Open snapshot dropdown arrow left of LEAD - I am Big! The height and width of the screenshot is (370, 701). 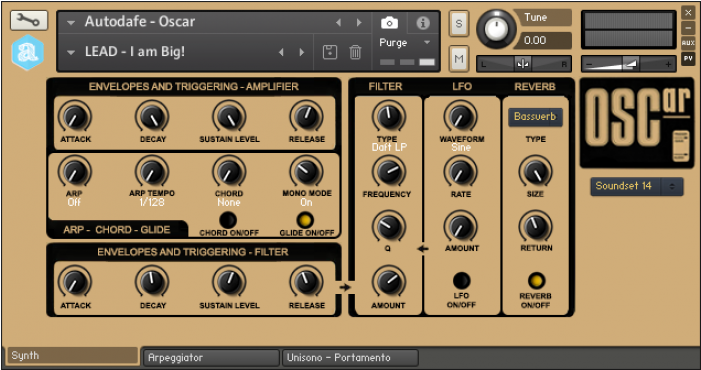pos(71,52)
